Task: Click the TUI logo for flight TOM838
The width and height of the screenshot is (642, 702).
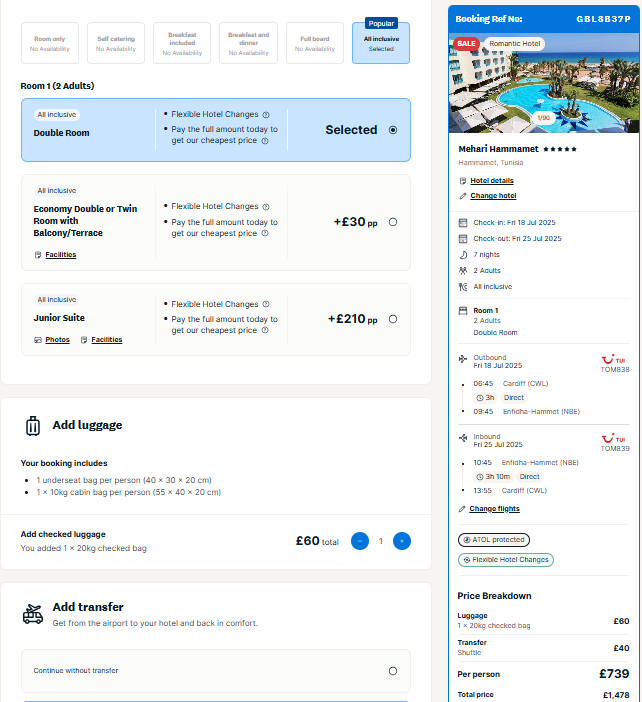Action: 613,360
